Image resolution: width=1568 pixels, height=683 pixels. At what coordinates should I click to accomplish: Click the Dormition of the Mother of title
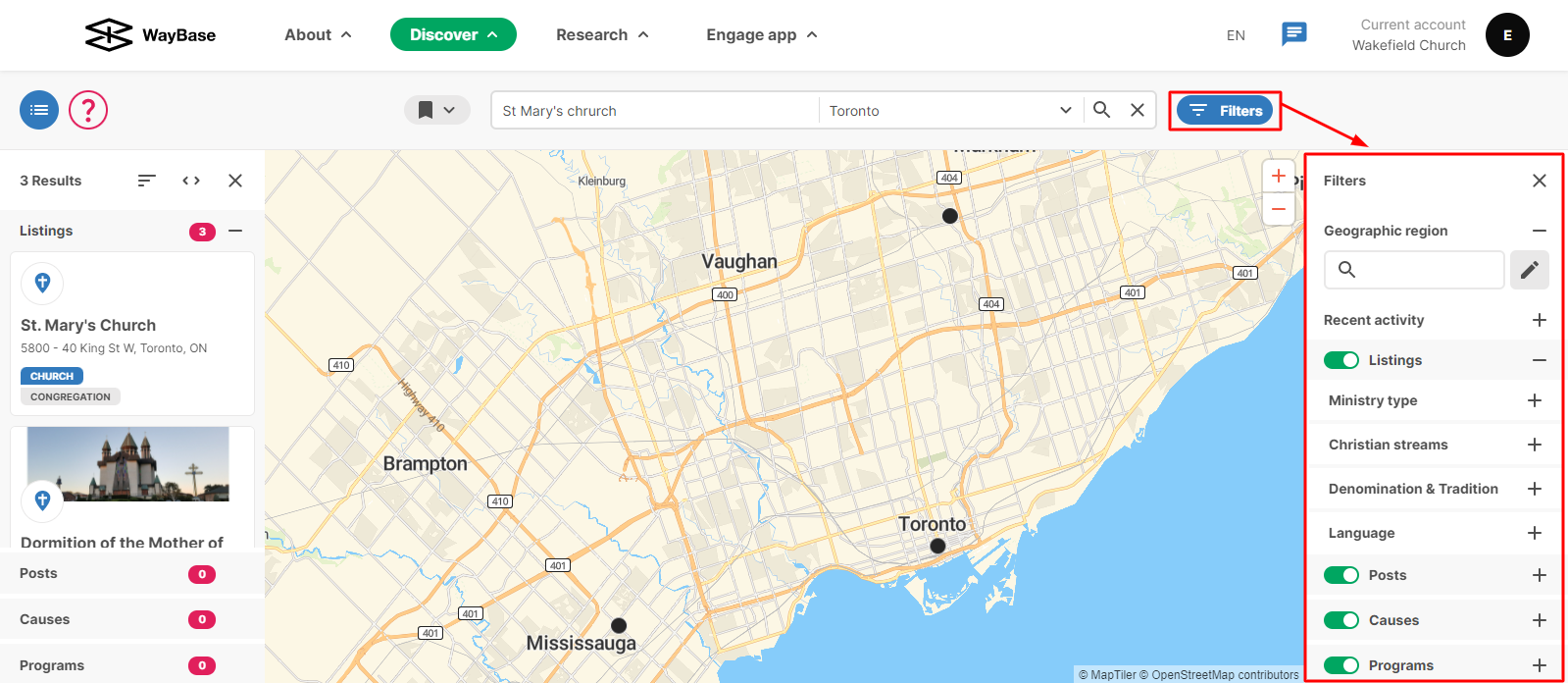(x=122, y=542)
